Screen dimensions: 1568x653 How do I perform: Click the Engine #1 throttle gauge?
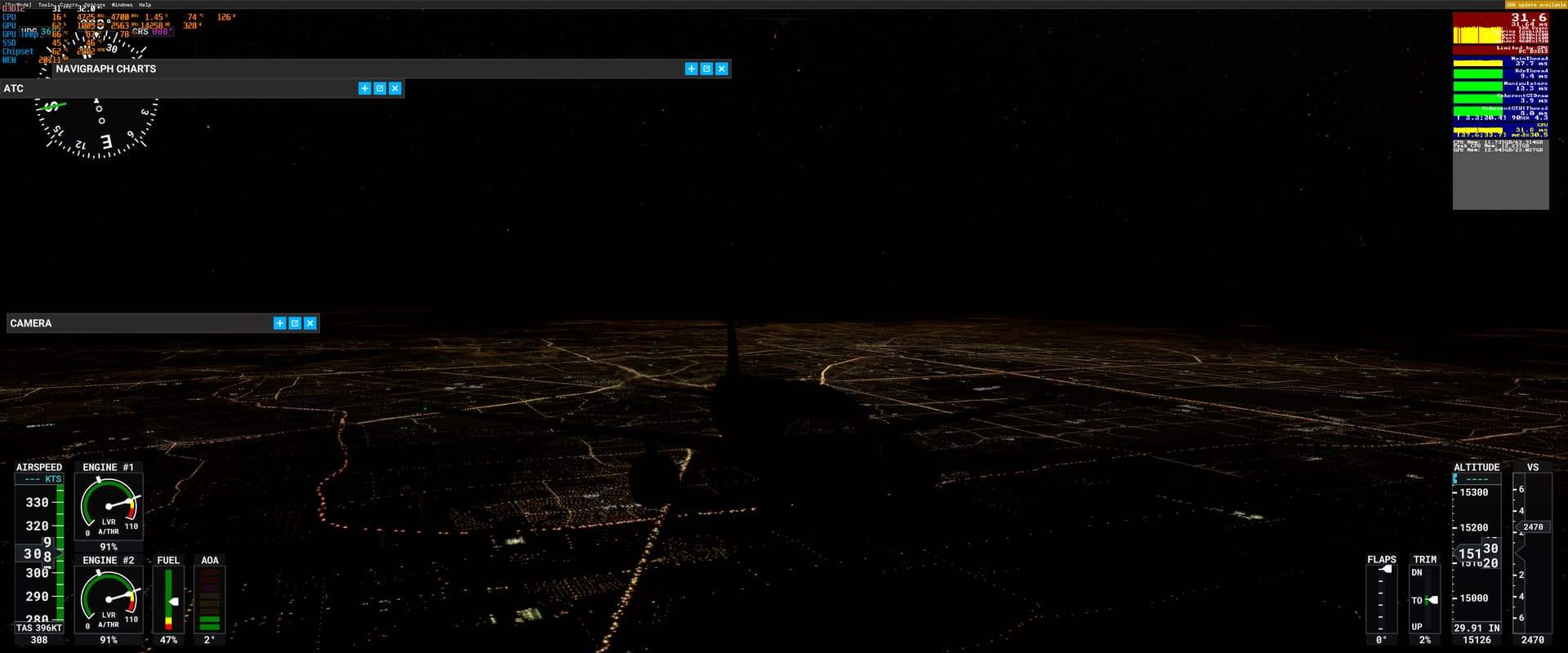109,506
